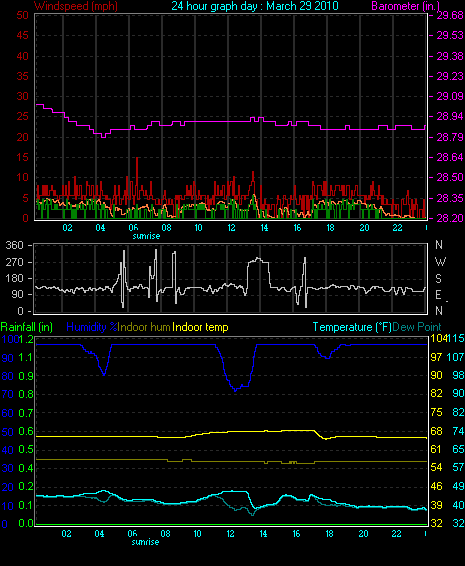Click the 18 hour tick on bottom graph

pyautogui.click(x=330, y=534)
